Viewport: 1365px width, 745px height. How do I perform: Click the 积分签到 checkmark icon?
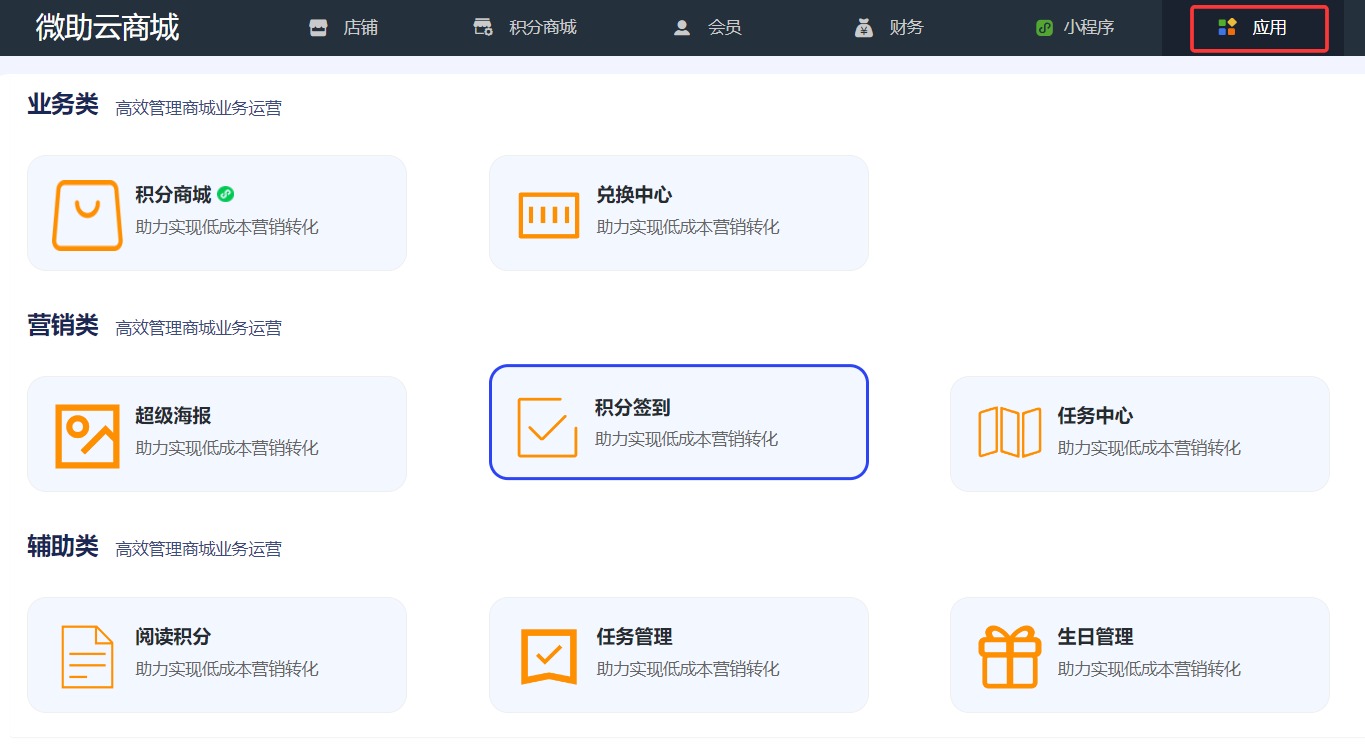coord(547,428)
